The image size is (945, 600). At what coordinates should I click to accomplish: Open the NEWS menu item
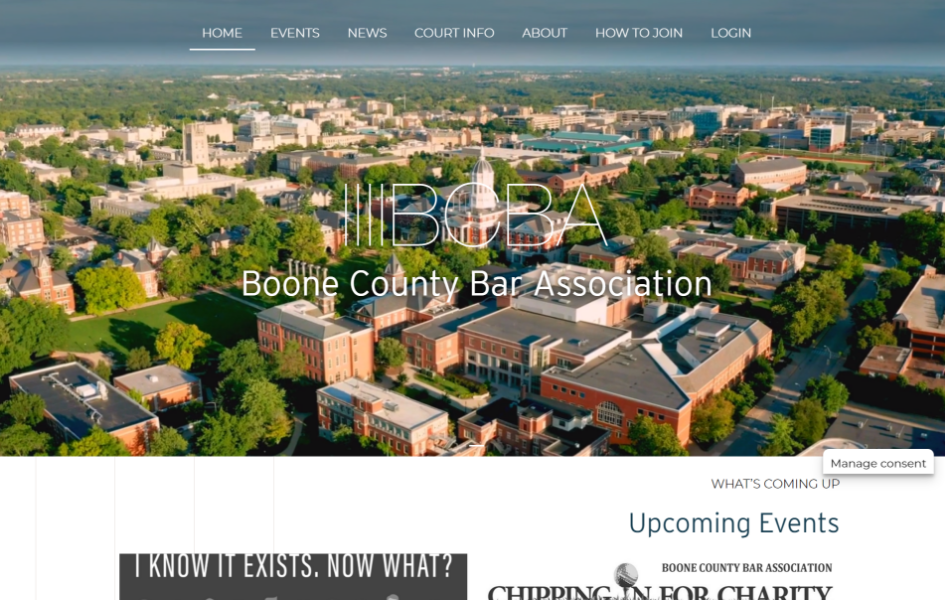pos(367,33)
